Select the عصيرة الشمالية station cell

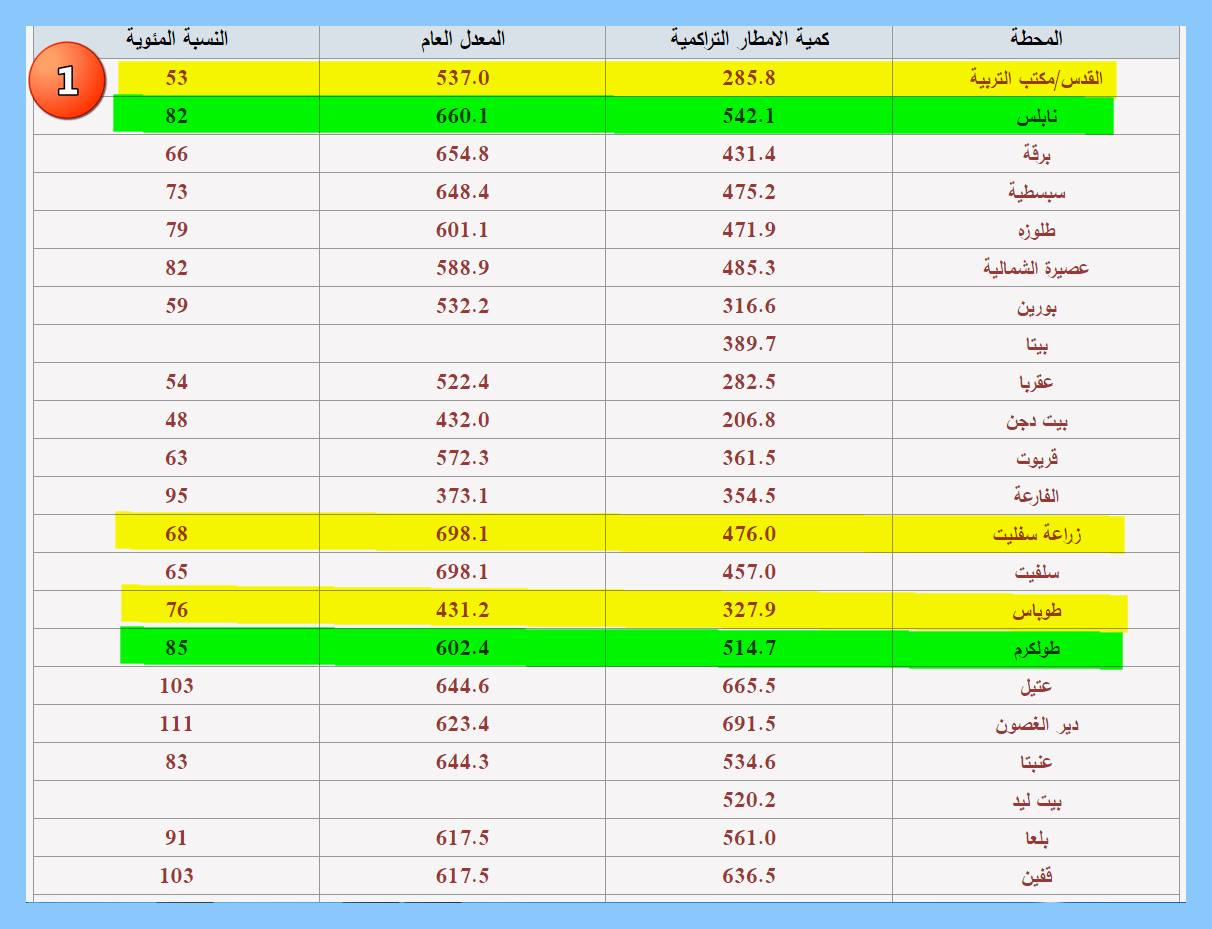tap(1036, 268)
